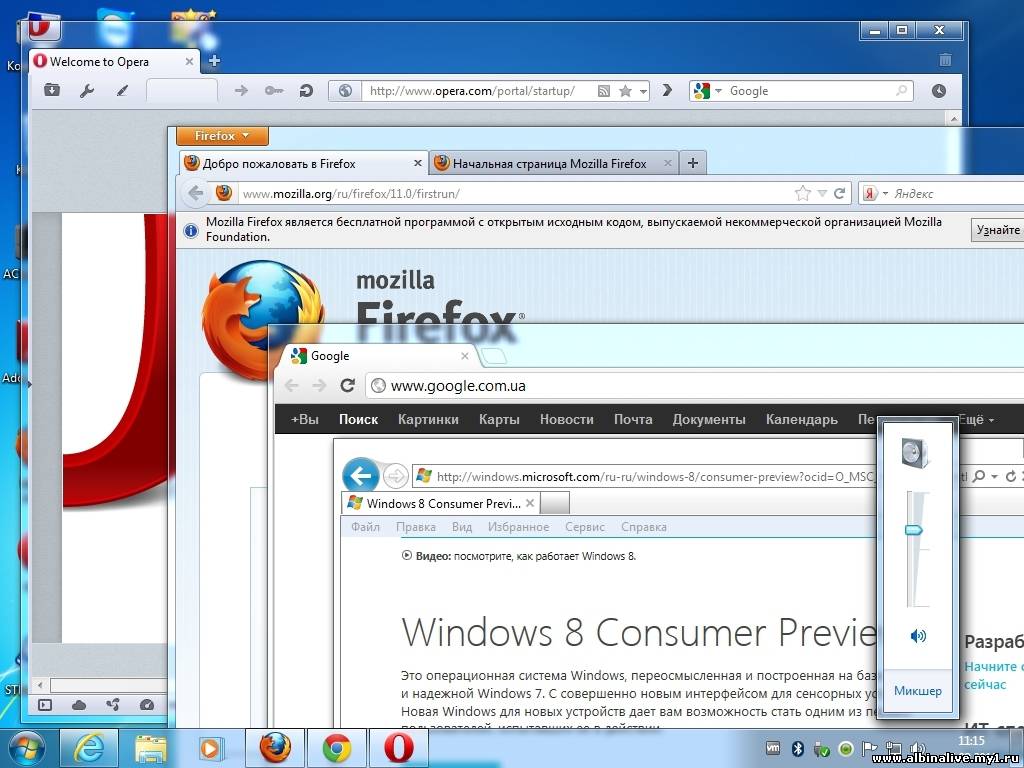Open Почта in Google's navigation bar
The height and width of the screenshot is (768, 1024).
(x=633, y=419)
